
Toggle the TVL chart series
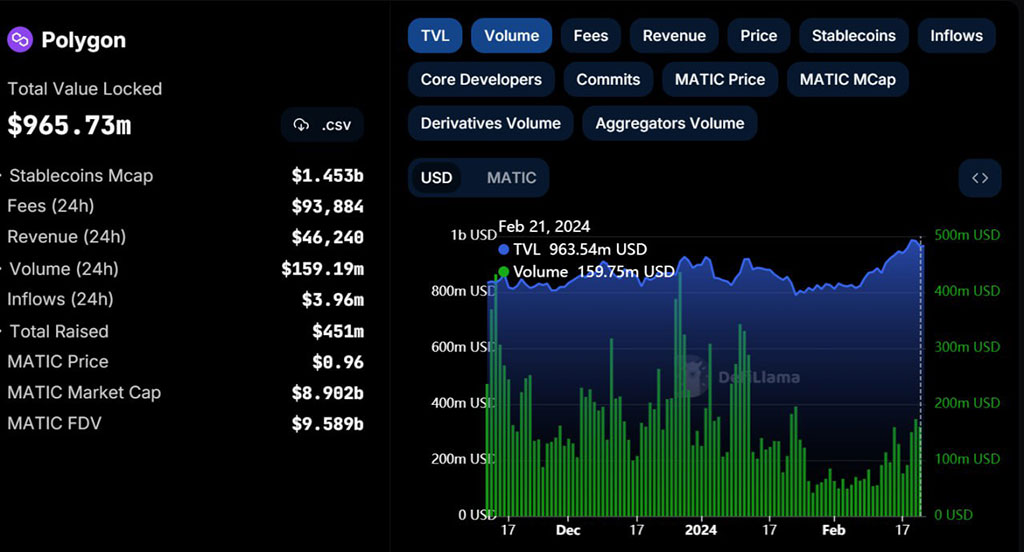435,35
